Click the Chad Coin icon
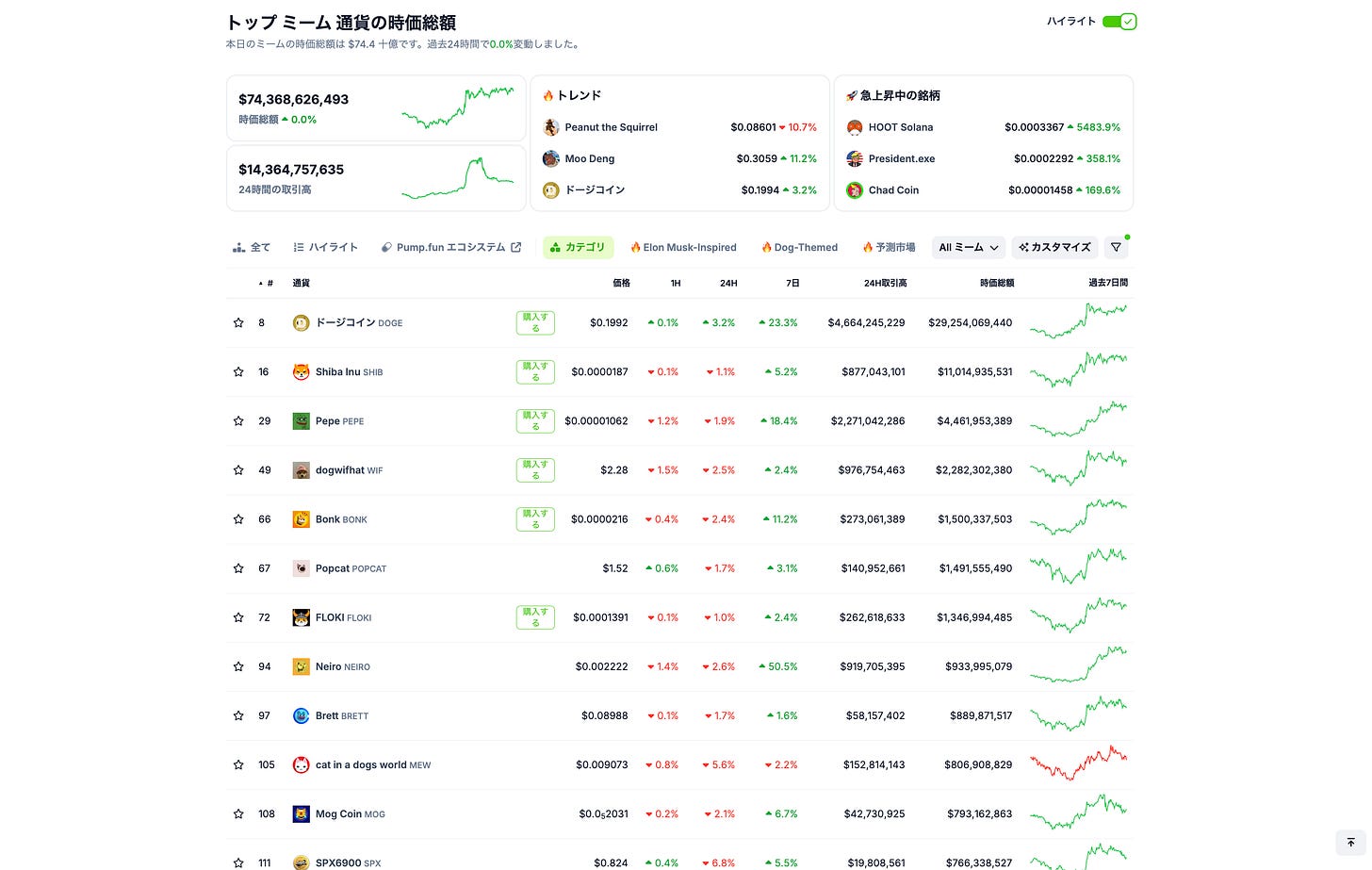The height and width of the screenshot is (870, 1372). pos(855,190)
